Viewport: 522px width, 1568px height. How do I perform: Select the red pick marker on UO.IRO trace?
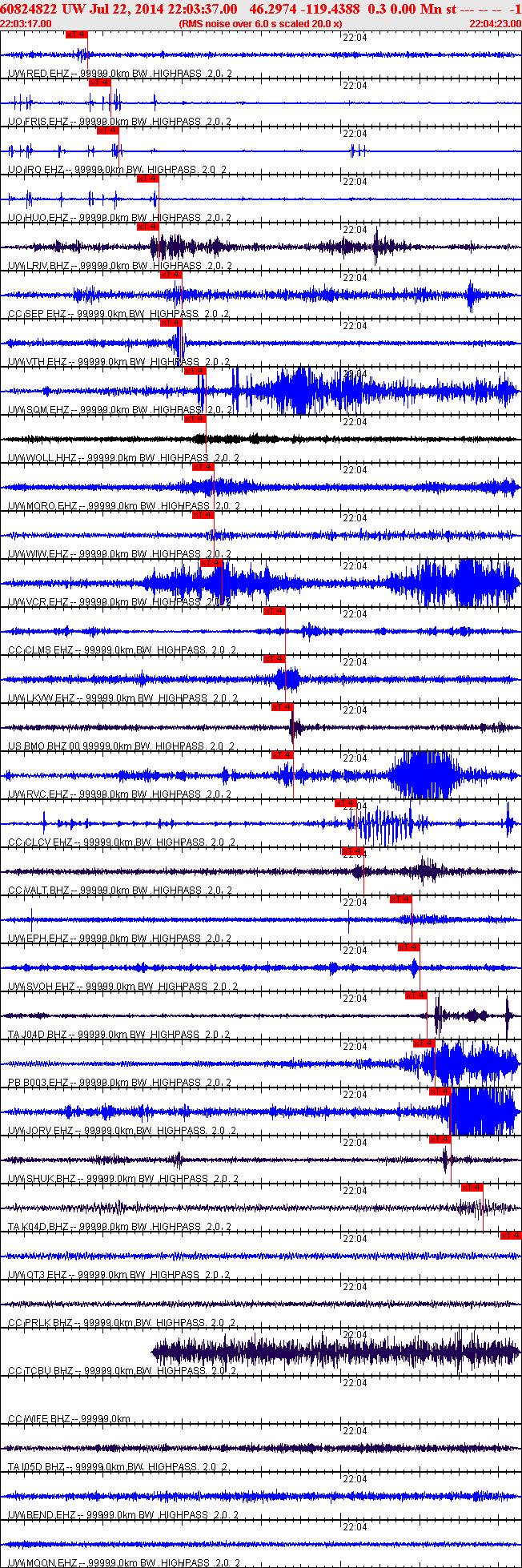[x=107, y=131]
